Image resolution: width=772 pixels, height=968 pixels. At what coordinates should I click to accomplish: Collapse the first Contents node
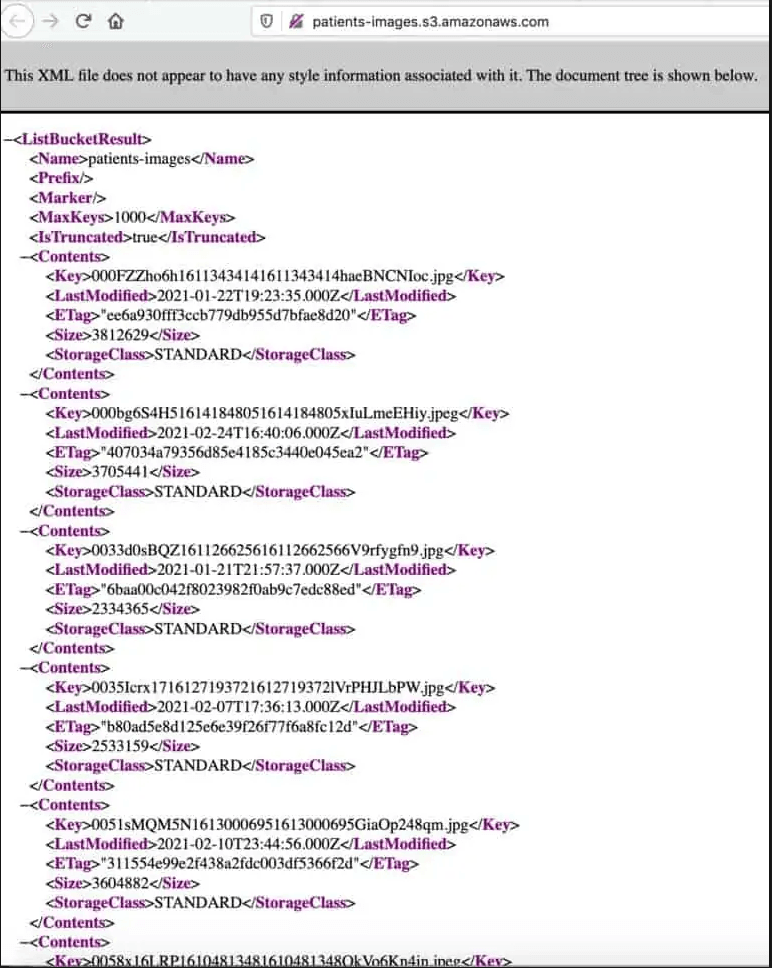tap(25, 257)
